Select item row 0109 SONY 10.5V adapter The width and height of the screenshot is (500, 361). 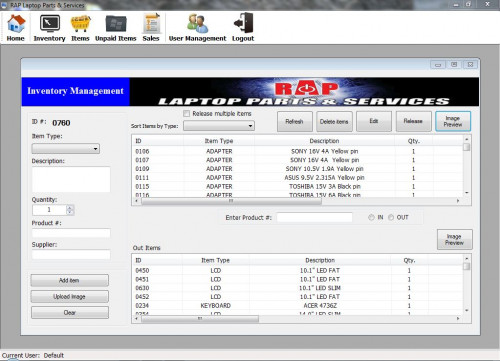point(297,169)
